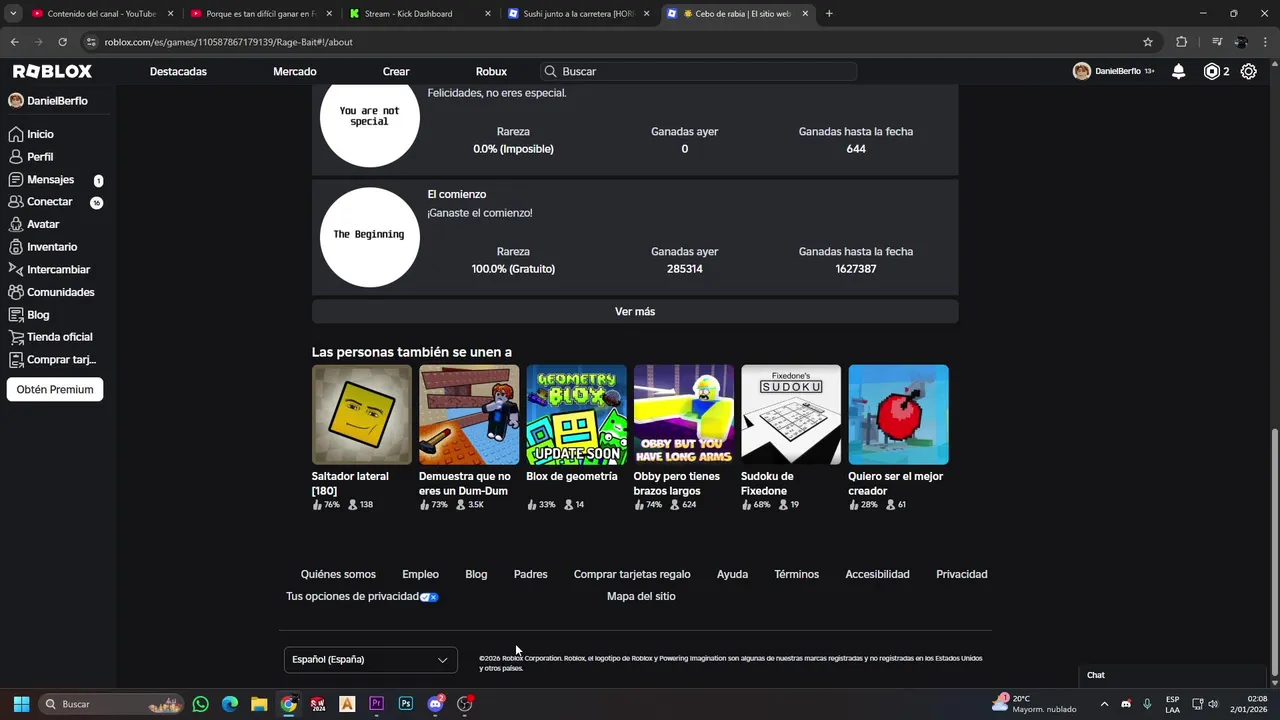Click the Roblox logo
The image size is (1280, 720).
pyautogui.click(x=52, y=71)
